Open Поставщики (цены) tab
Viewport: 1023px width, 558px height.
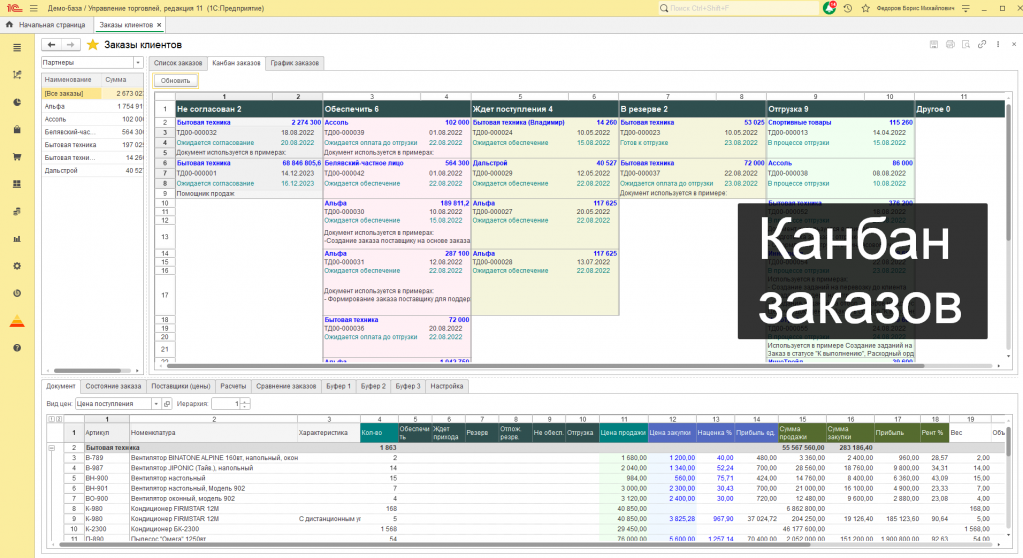click(x=181, y=386)
